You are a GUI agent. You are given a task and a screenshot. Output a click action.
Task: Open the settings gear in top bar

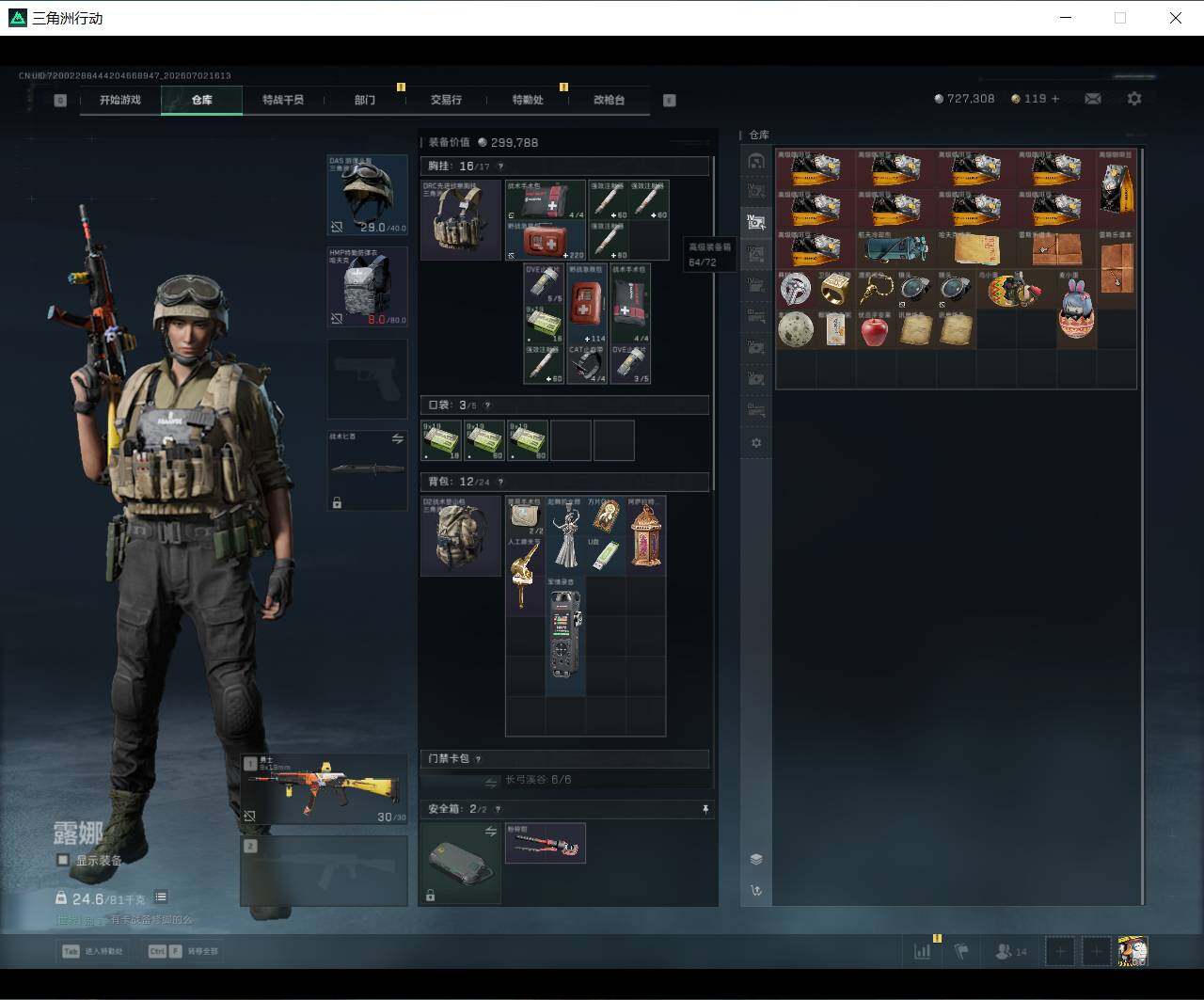1134,99
